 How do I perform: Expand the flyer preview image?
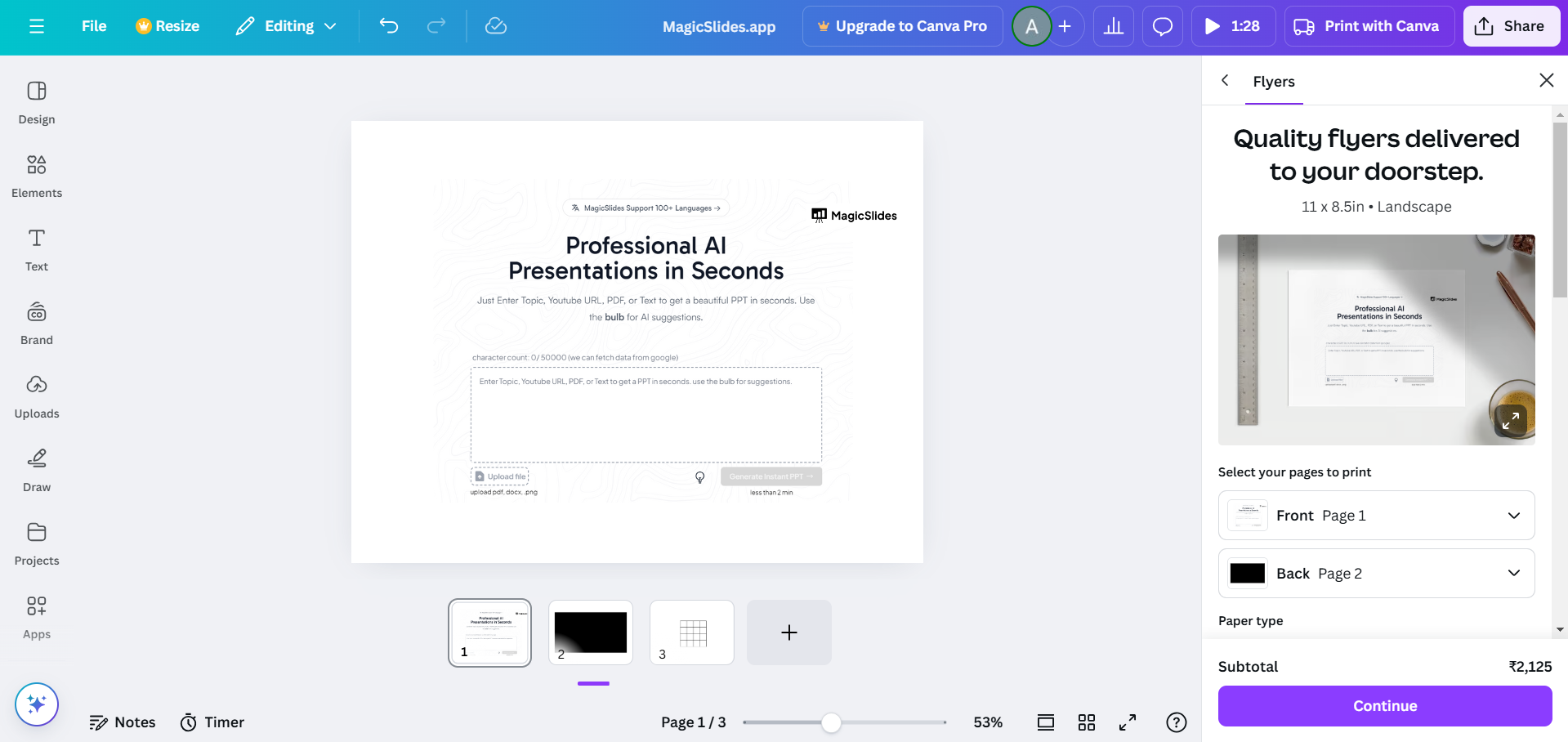tap(1511, 421)
